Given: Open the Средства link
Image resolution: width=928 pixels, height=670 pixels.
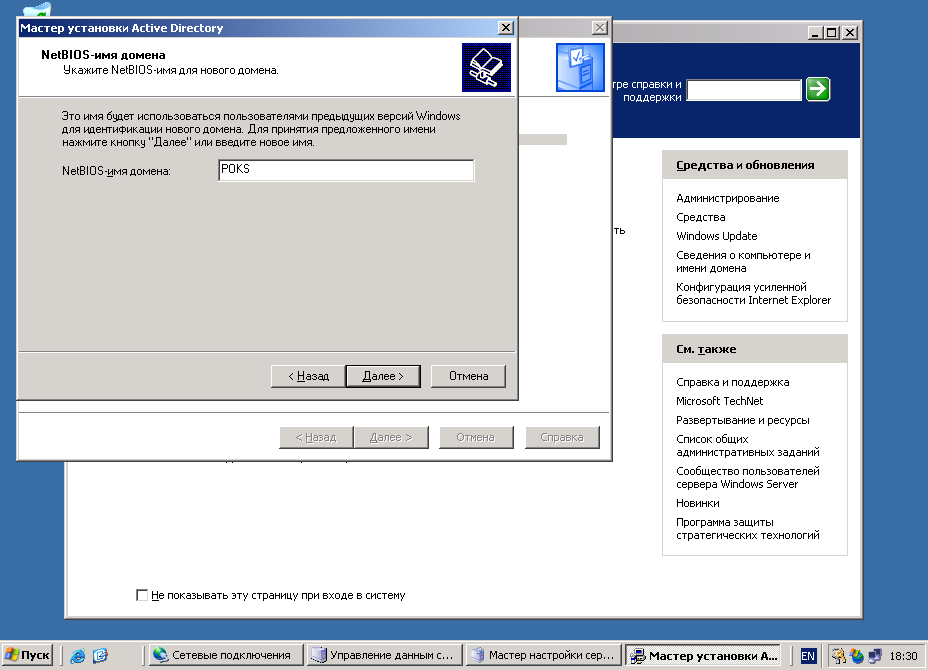Looking at the screenshot, I should (x=700, y=217).
